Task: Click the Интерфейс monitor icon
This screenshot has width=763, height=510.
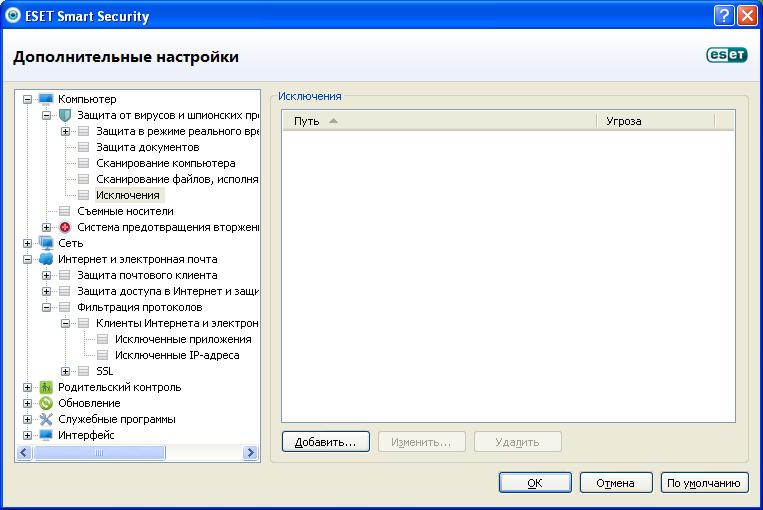Action: click(x=46, y=435)
